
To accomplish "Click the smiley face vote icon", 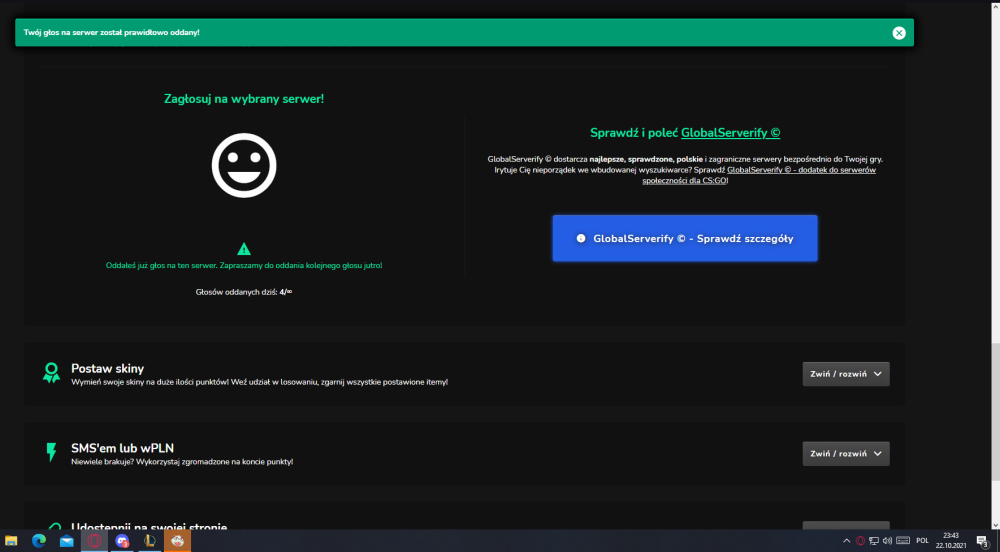I will (244, 165).
